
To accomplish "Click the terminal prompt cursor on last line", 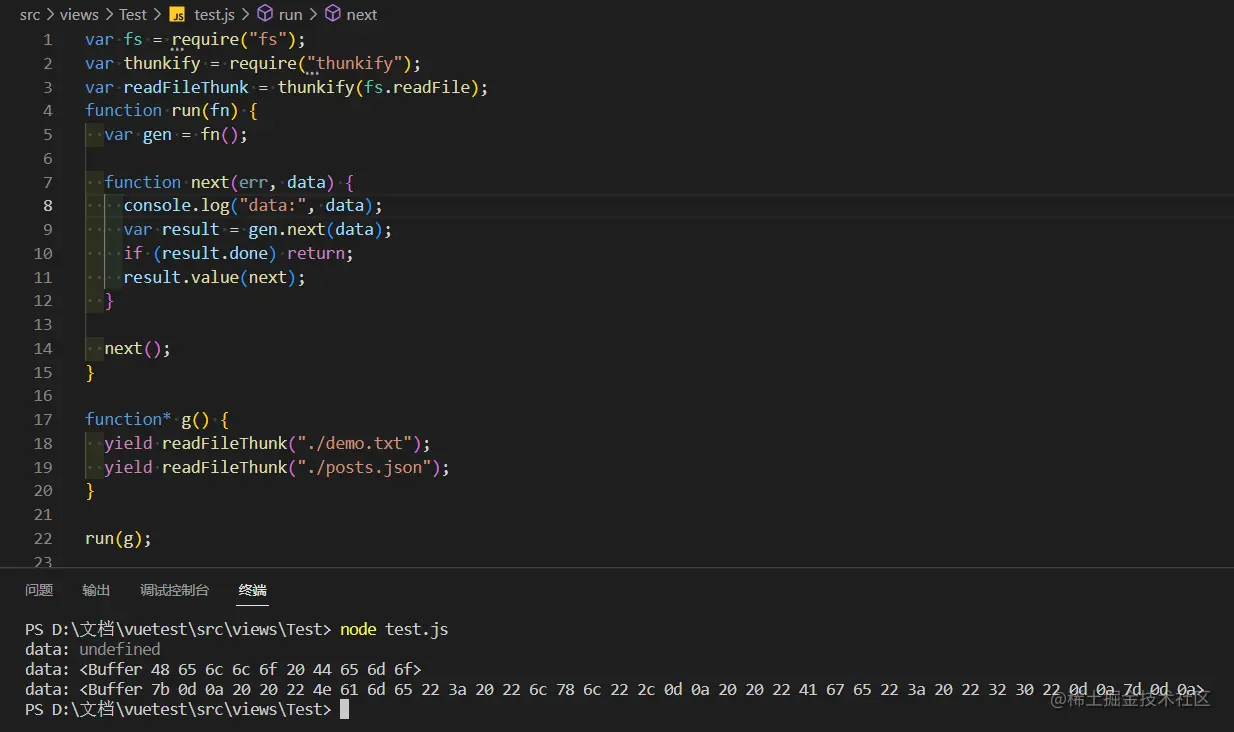I will point(344,710).
